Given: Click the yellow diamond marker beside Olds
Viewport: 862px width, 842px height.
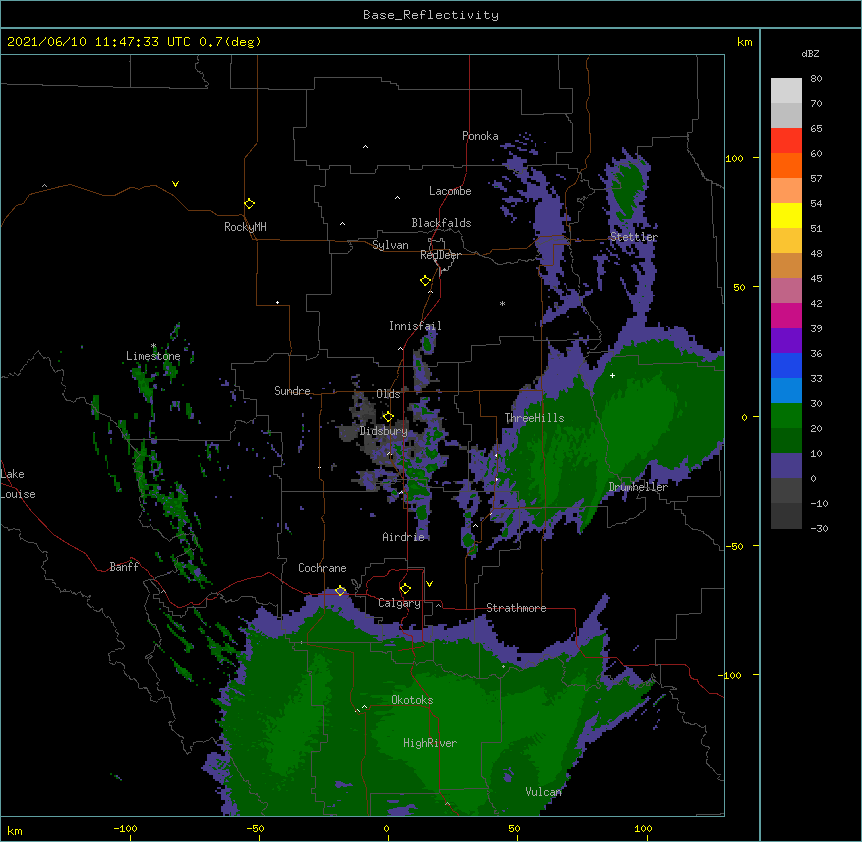Looking at the screenshot, I should 388,416.
